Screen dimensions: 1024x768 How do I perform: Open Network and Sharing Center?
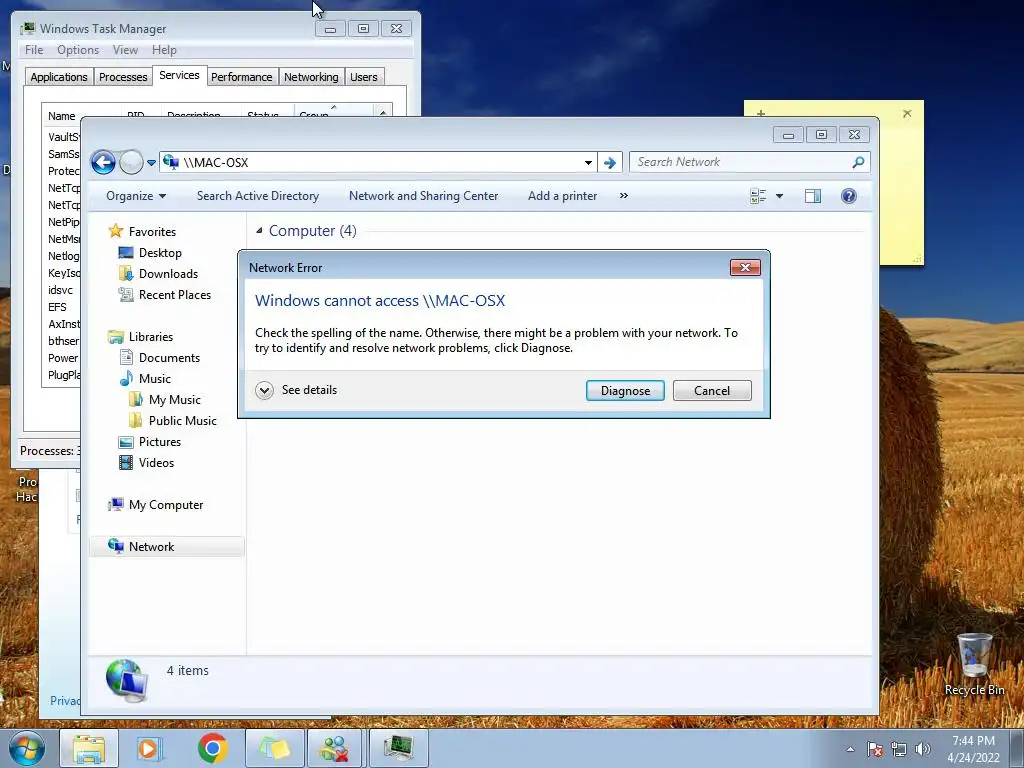423,196
